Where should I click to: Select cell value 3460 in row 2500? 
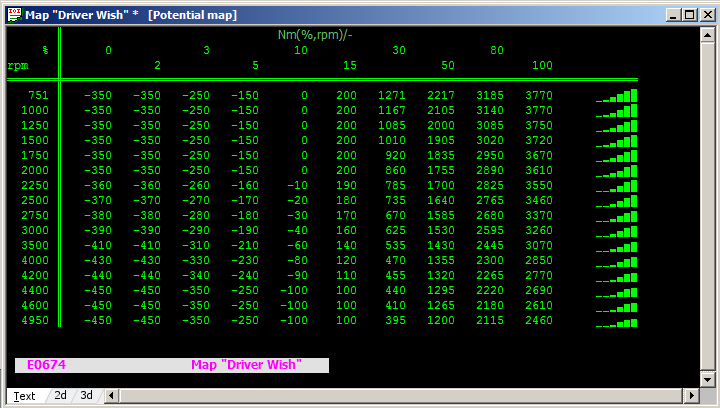pos(539,201)
